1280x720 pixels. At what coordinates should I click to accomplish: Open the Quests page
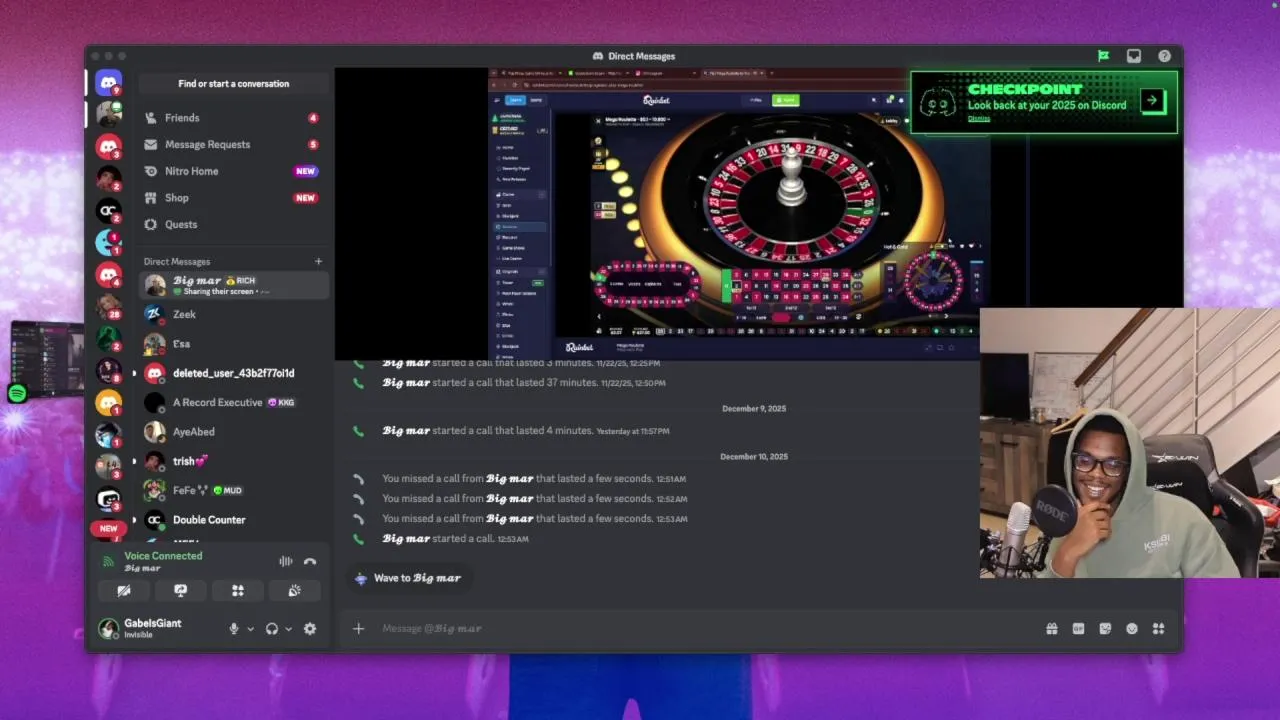[x=233, y=224]
